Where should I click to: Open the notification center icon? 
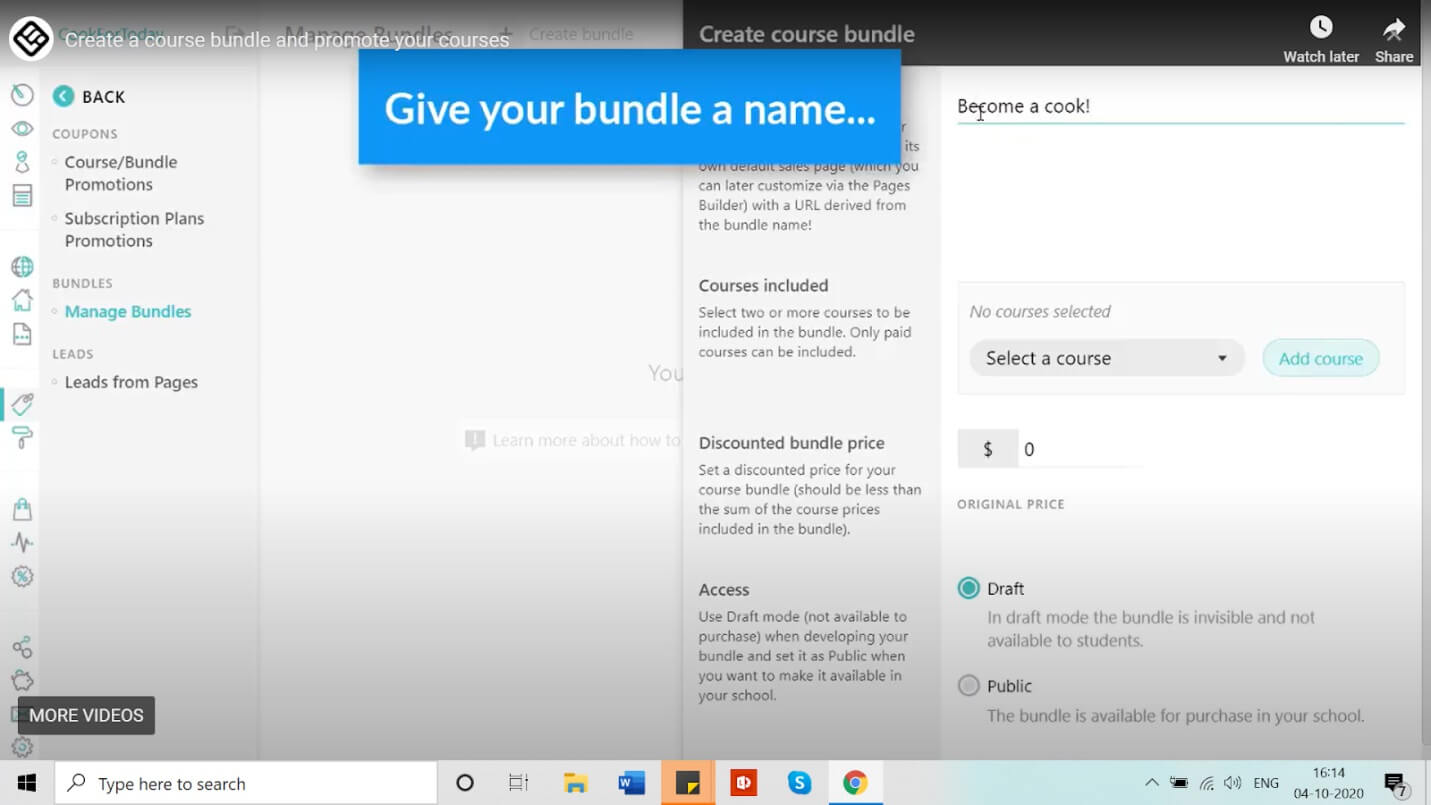click(1395, 783)
